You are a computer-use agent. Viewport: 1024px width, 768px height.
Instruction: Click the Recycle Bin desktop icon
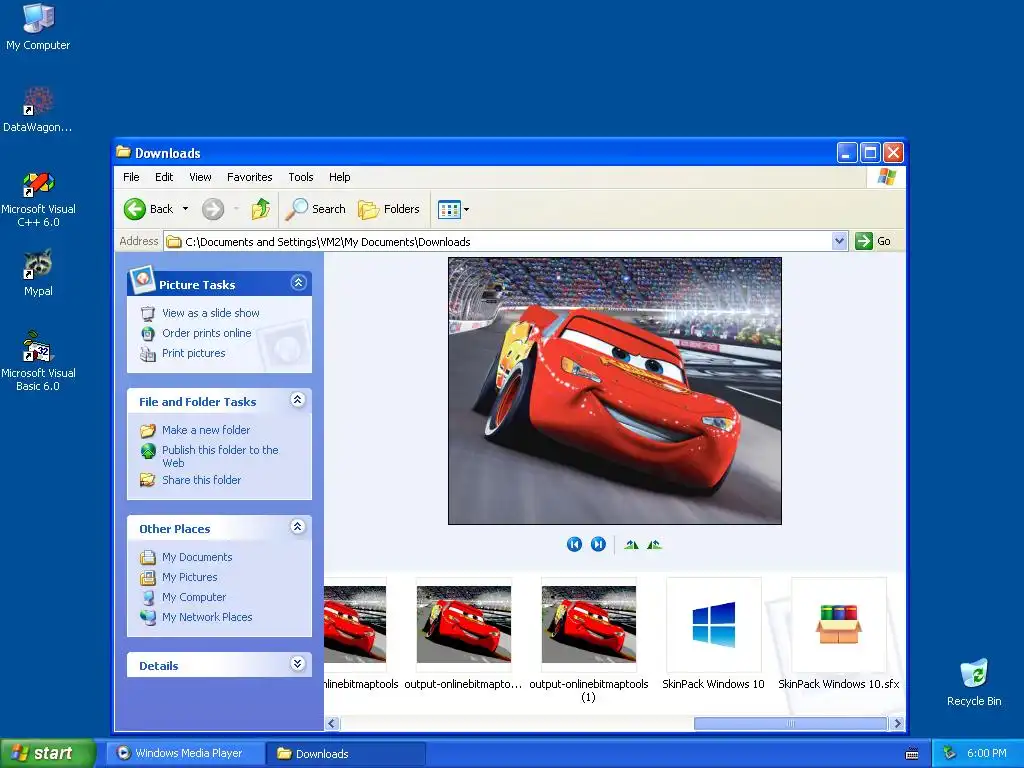pos(974,682)
